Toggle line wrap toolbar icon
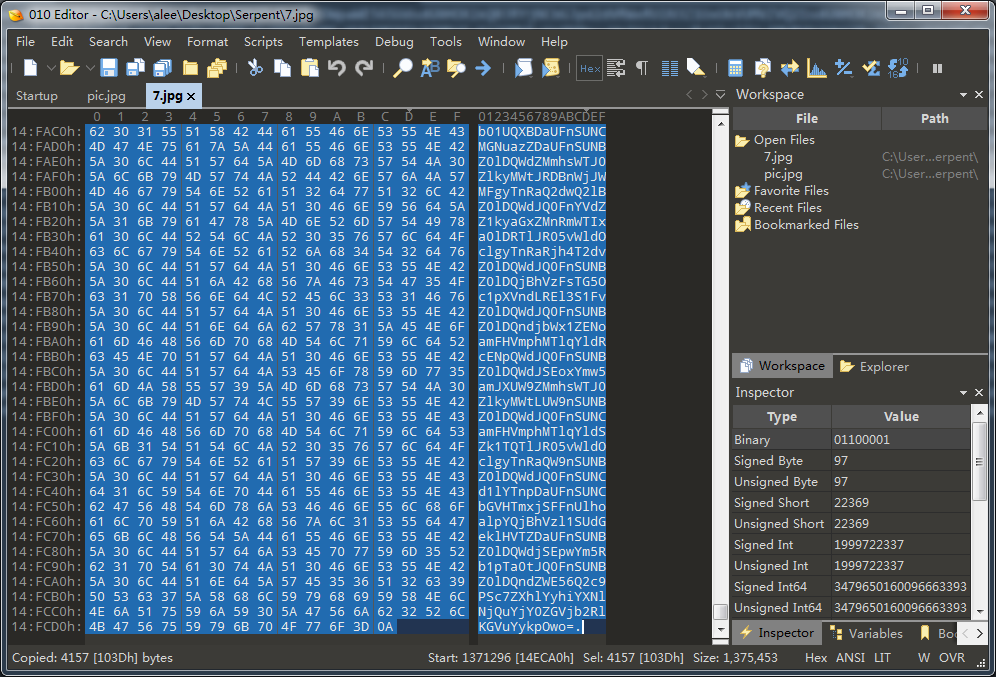The image size is (996, 677). 616,68
